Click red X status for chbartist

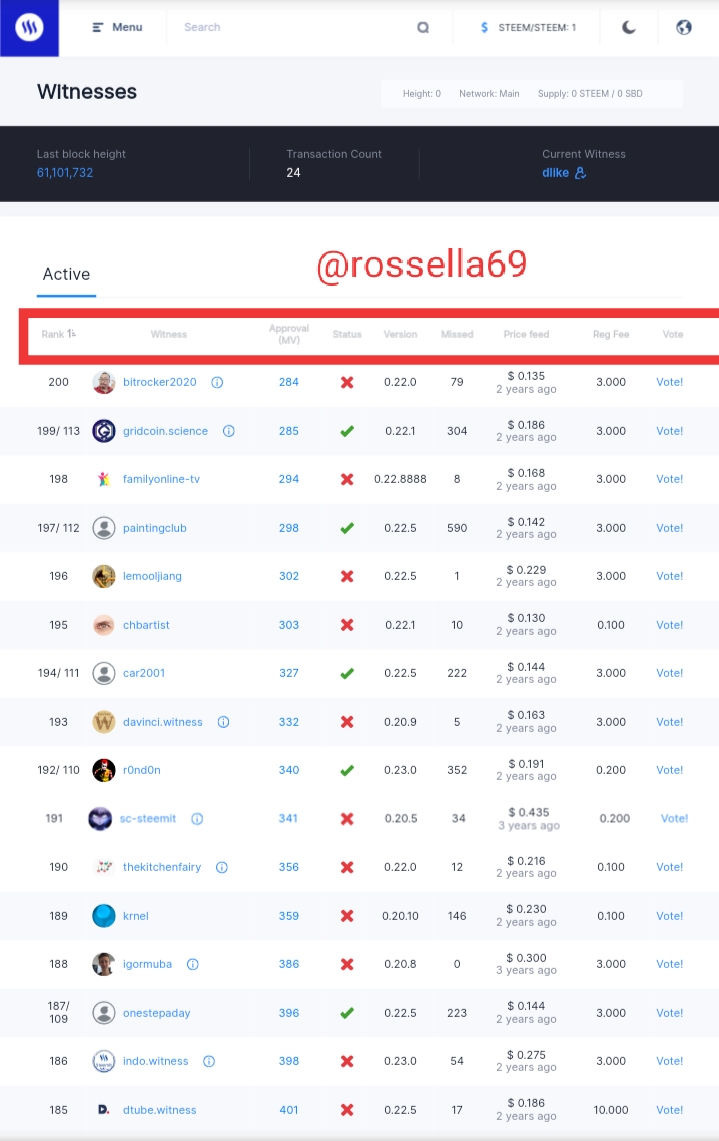(x=347, y=625)
